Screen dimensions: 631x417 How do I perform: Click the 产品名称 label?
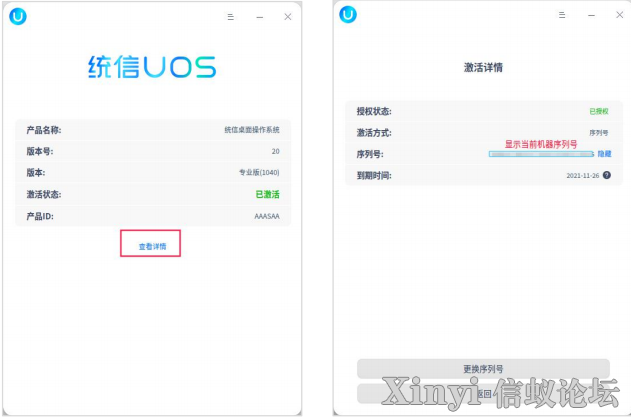[44, 130]
